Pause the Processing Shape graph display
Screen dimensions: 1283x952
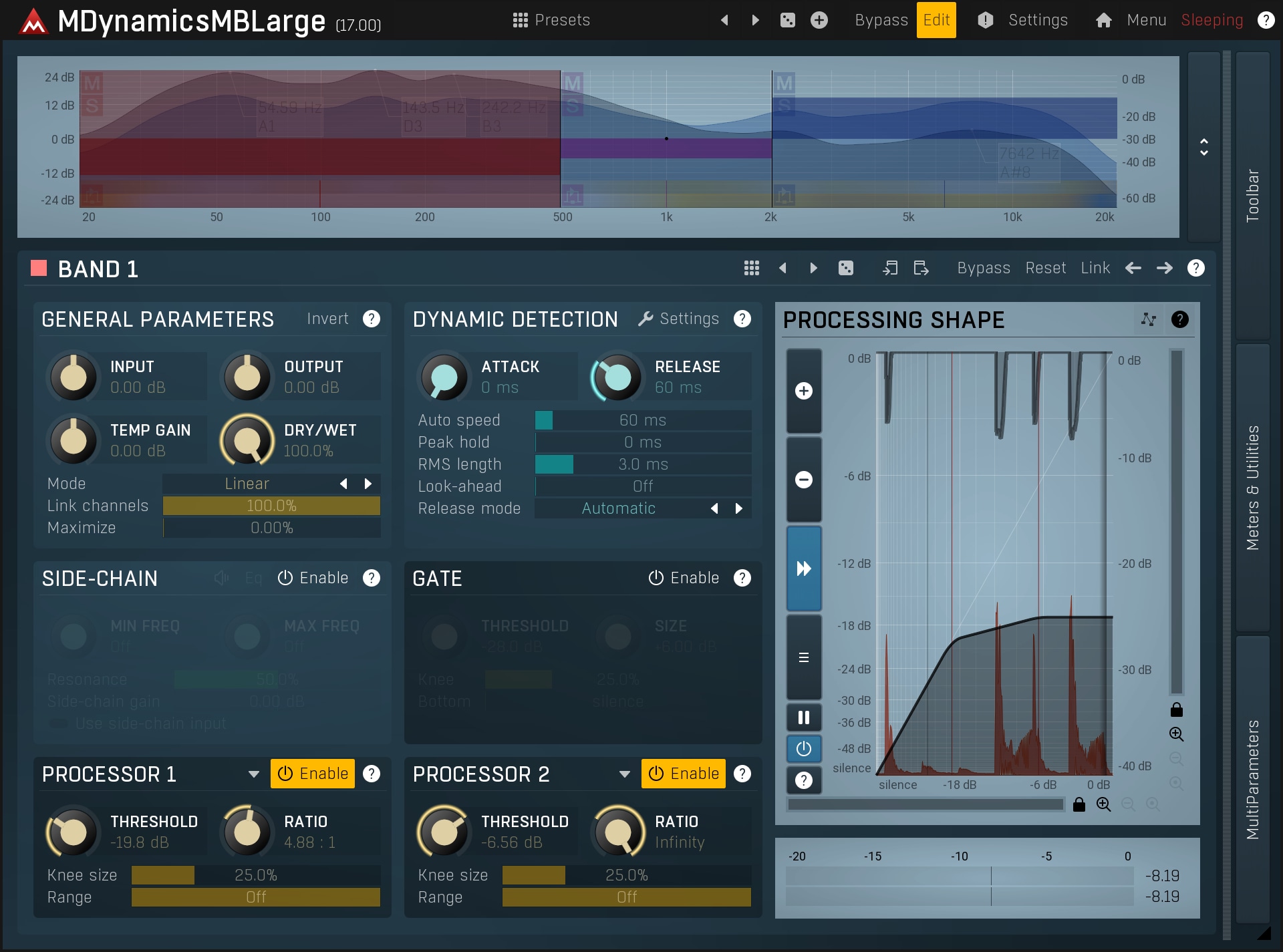[x=804, y=718]
